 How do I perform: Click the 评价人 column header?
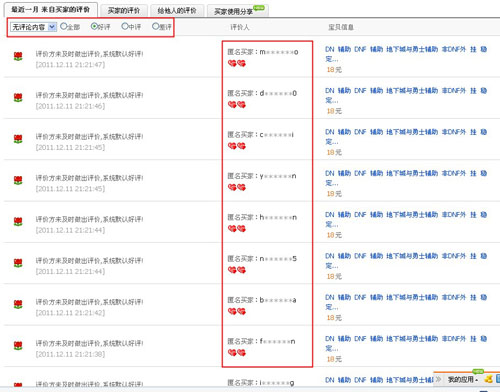point(240,27)
